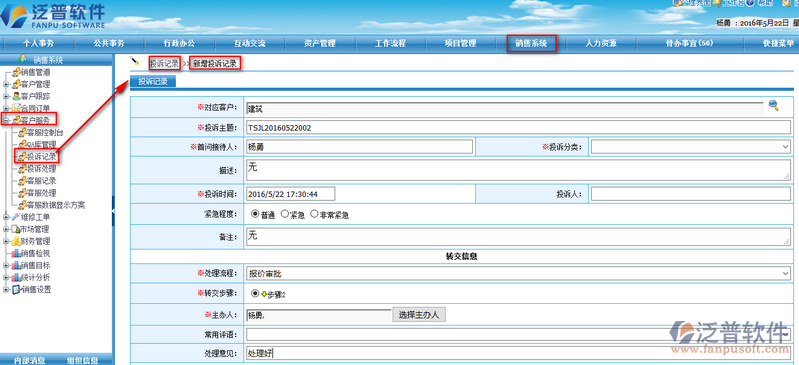This screenshot has height=365, width=799.
Task: Click the 销售检视 chart icon
Action: tap(16, 253)
